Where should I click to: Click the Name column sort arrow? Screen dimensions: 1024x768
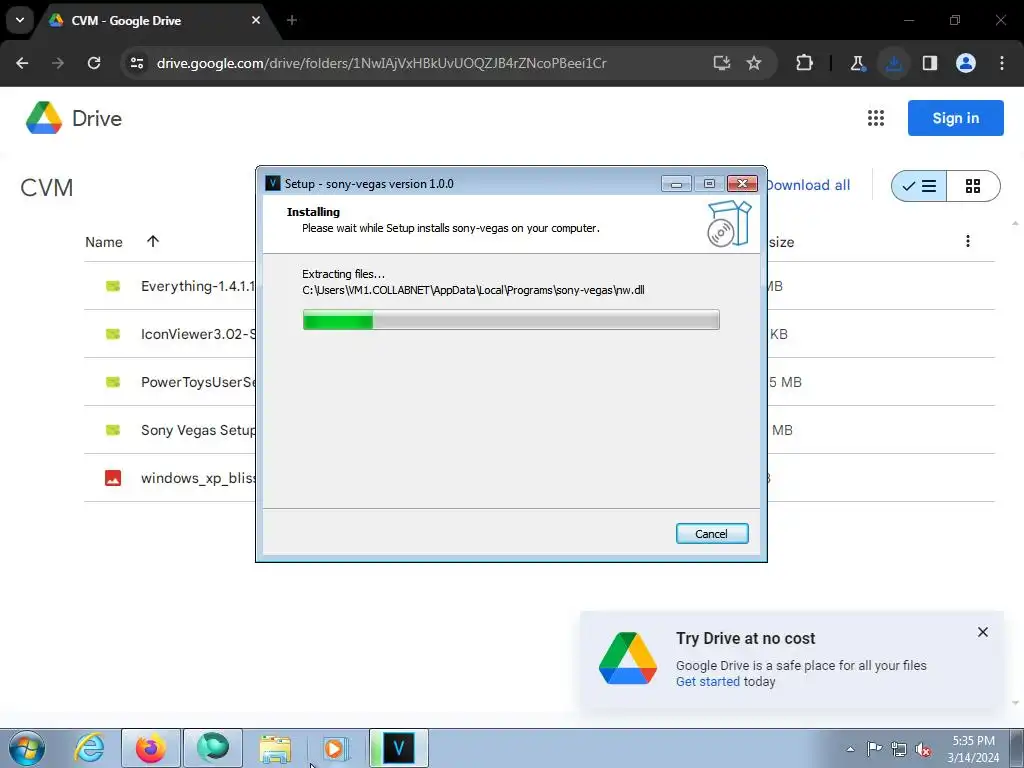[x=153, y=241]
